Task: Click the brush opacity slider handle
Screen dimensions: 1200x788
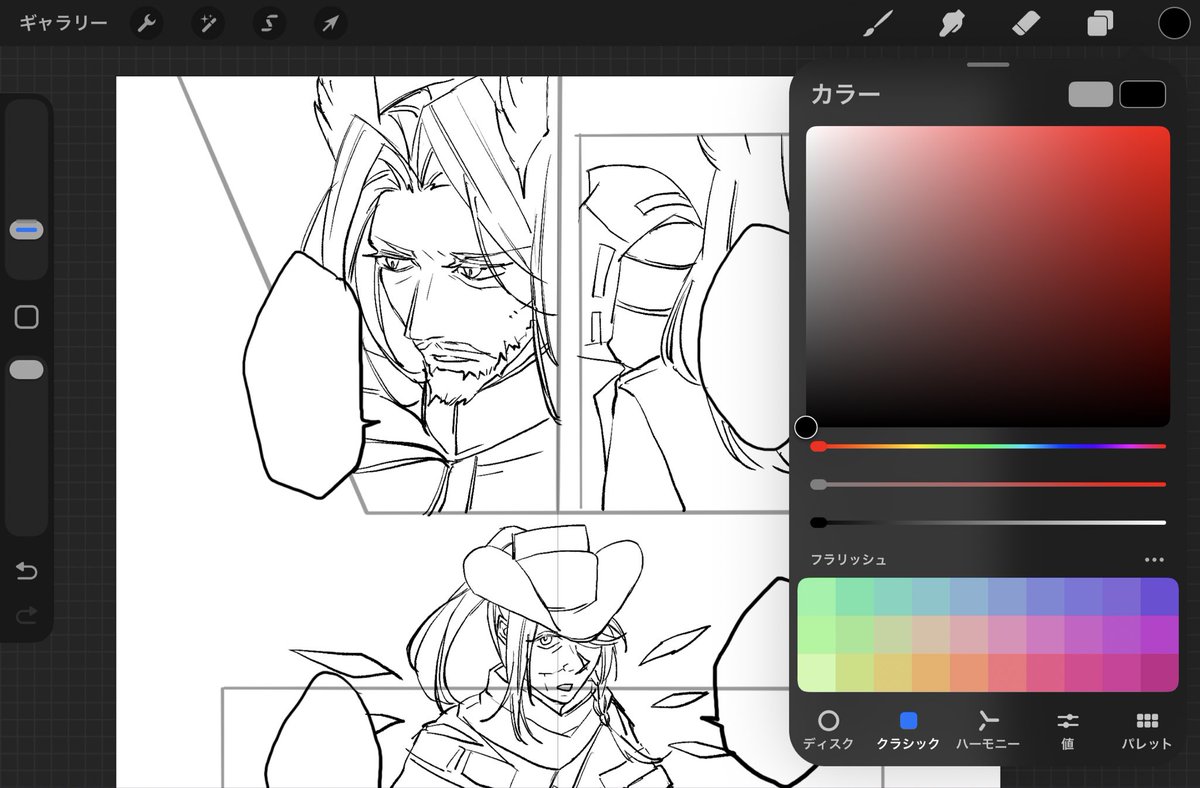Action: (27, 370)
